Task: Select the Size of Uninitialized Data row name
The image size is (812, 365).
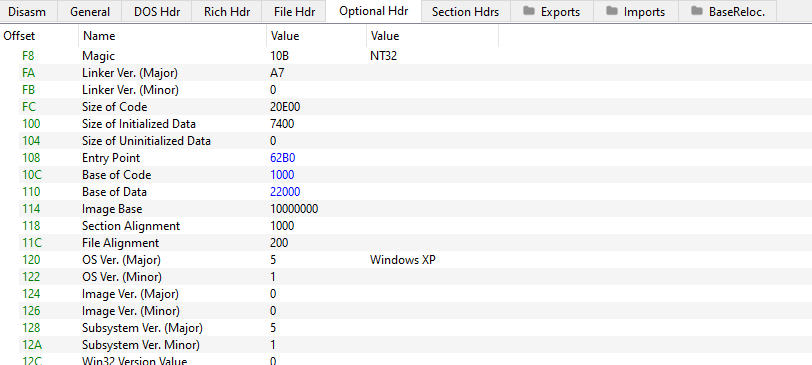Action: 147,141
